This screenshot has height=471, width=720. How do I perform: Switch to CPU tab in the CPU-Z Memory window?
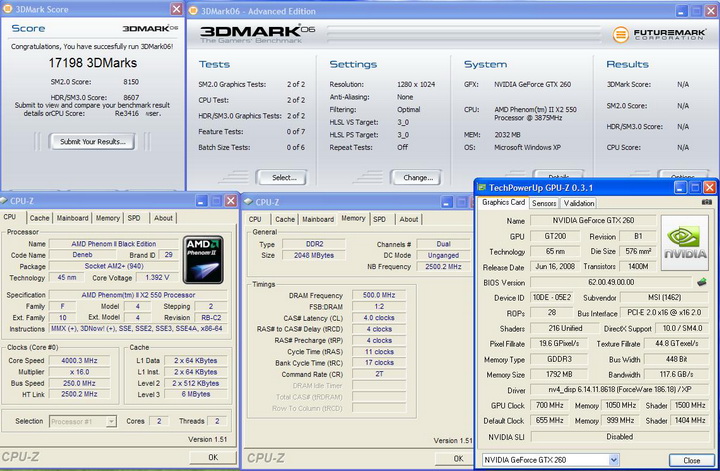point(255,219)
